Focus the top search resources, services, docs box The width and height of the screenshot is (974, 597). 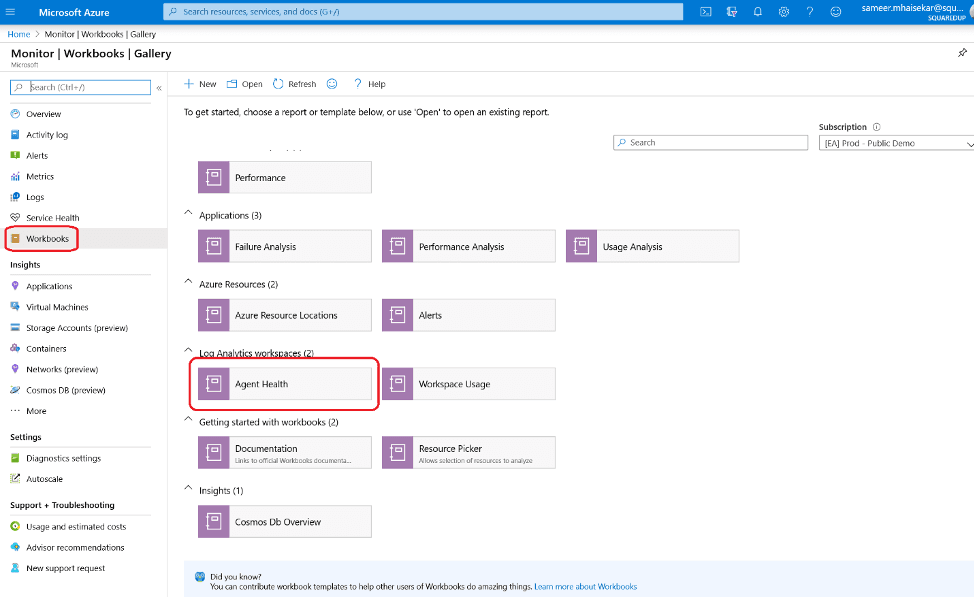[x=423, y=12]
